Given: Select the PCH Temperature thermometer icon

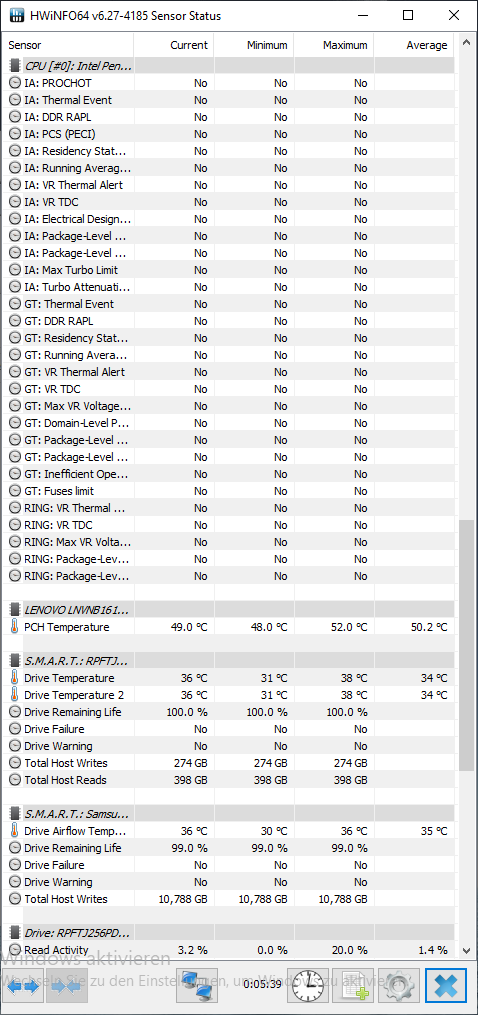Looking at the screenshot, I should 14,627.
